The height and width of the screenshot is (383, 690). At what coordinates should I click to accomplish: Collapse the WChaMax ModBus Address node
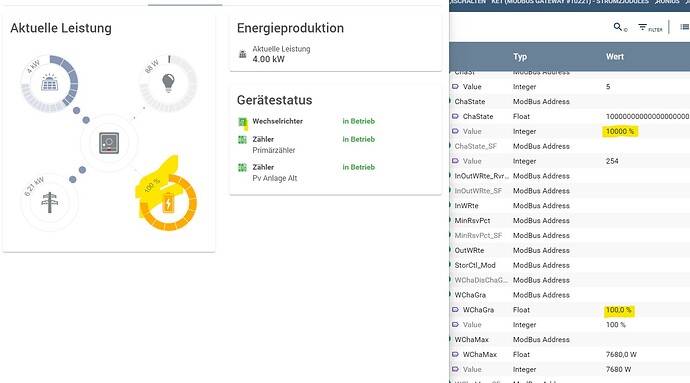450,339
